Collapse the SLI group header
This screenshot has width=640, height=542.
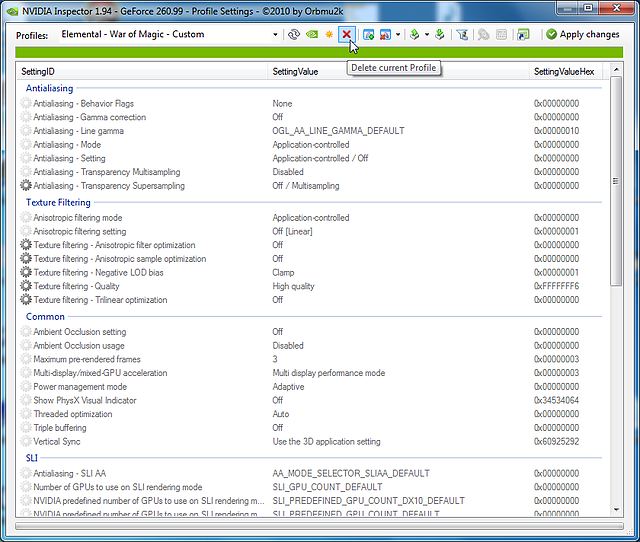[x=32, y=458]
